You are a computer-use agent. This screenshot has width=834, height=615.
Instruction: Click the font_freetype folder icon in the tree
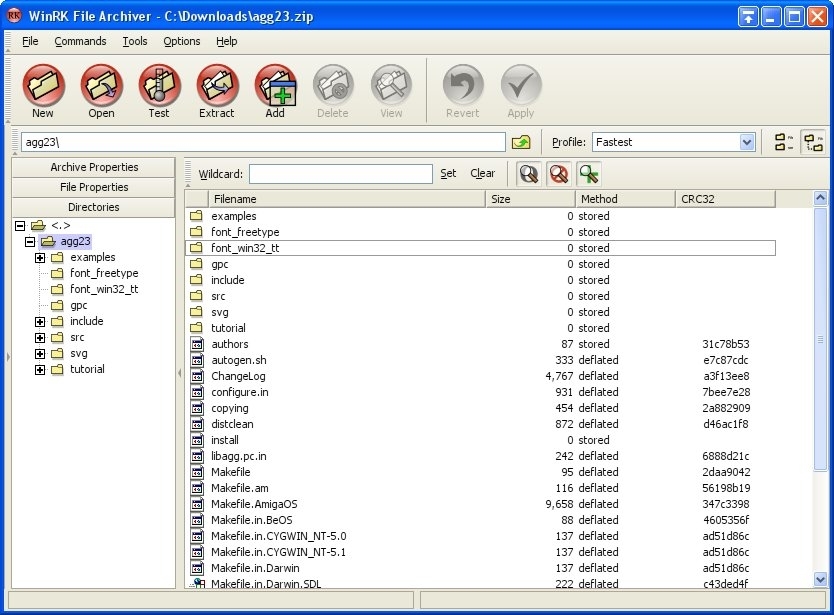pyautogui.click(x=57, y=273)
